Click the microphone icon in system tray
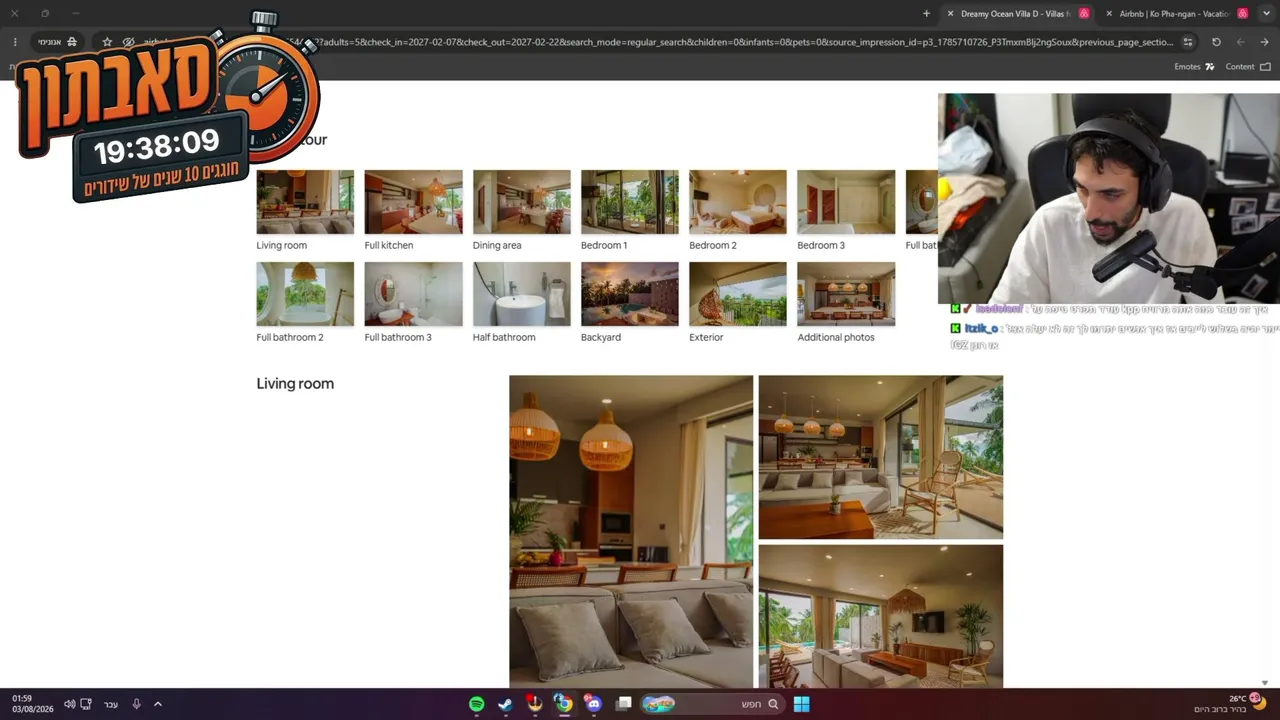 [x=137, y=704]
